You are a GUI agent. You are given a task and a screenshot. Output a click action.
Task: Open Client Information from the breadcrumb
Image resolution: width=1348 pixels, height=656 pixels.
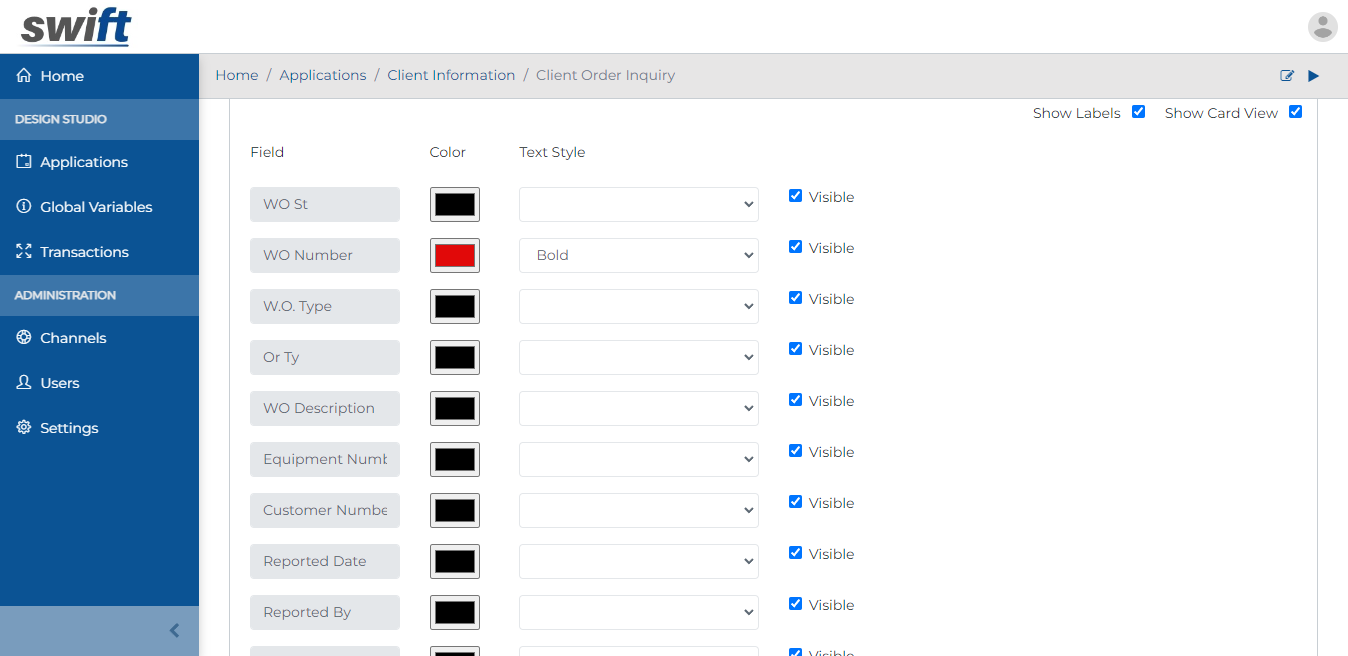451,75
